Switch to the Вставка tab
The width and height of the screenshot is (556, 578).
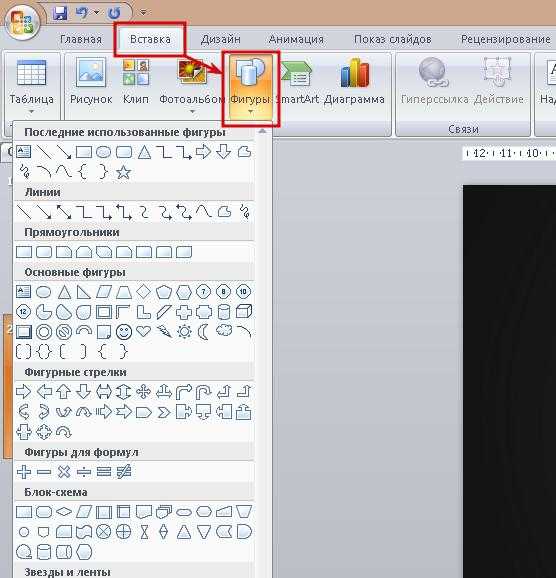150,39
